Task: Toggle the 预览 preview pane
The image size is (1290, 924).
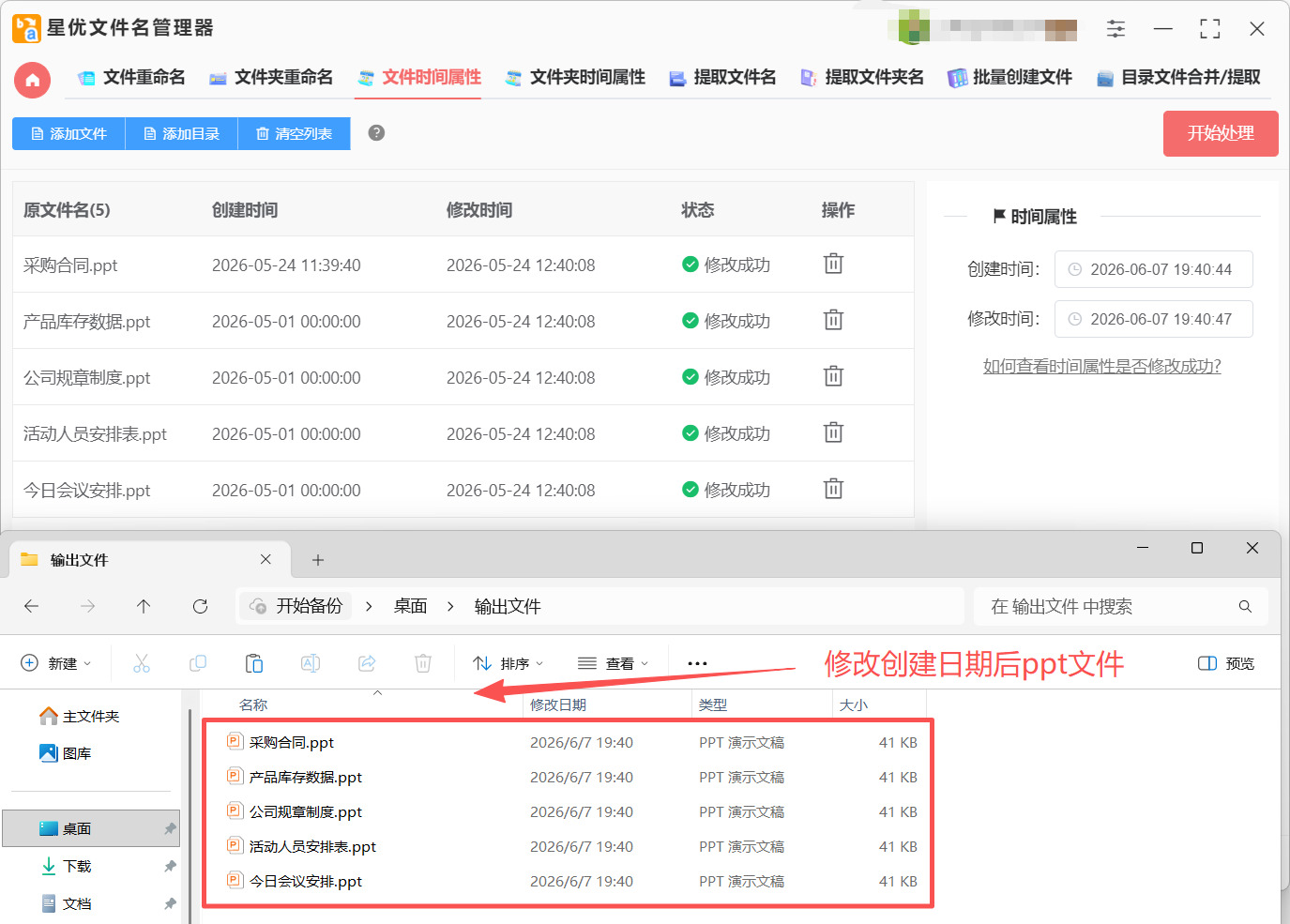Action: point(1226,663)
